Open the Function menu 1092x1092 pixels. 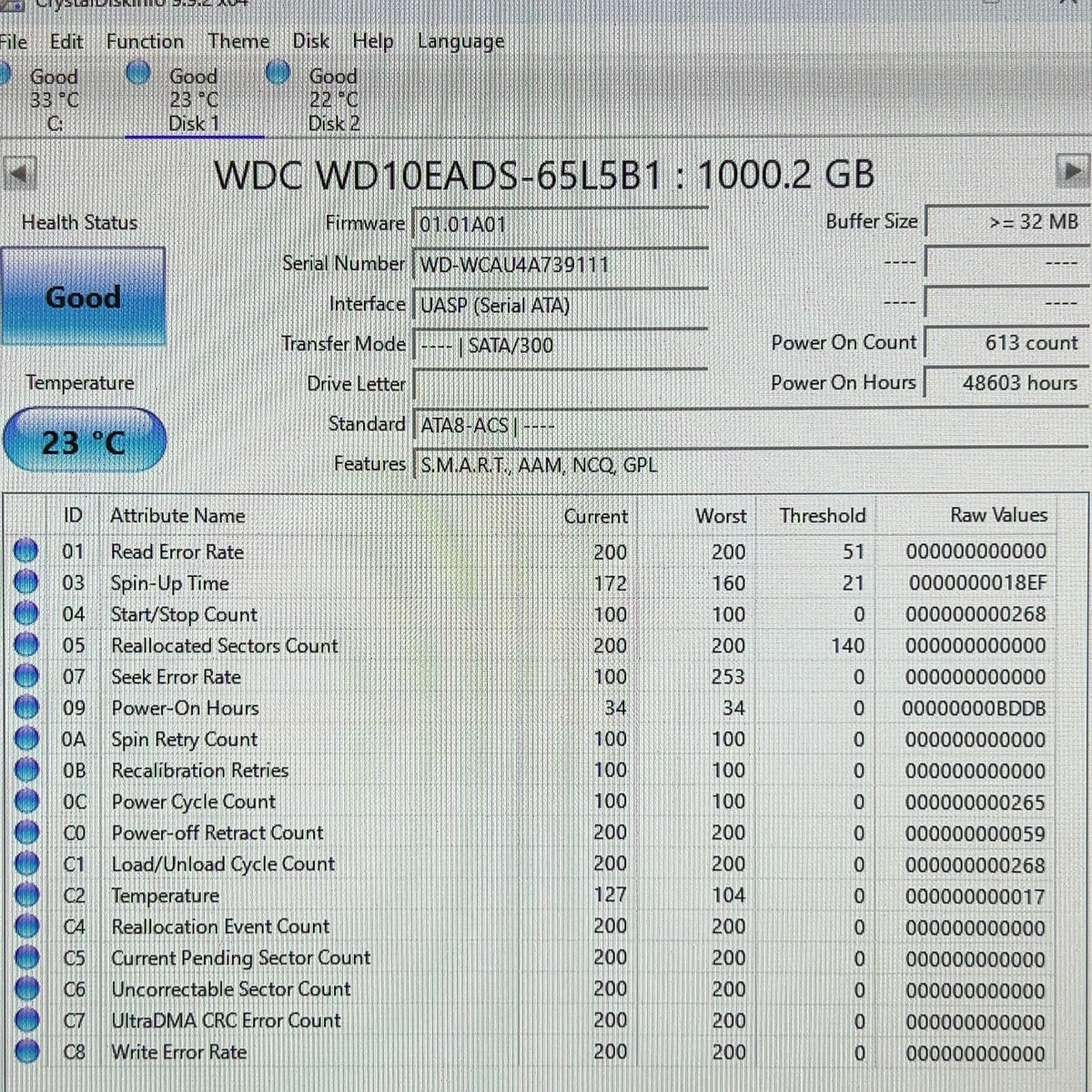coord(145,42)
